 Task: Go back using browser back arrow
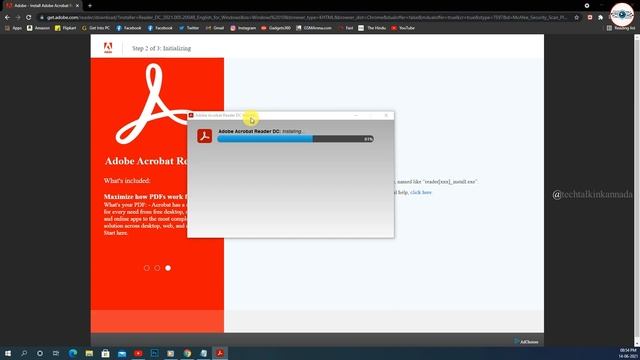click(x=7, y=18)
